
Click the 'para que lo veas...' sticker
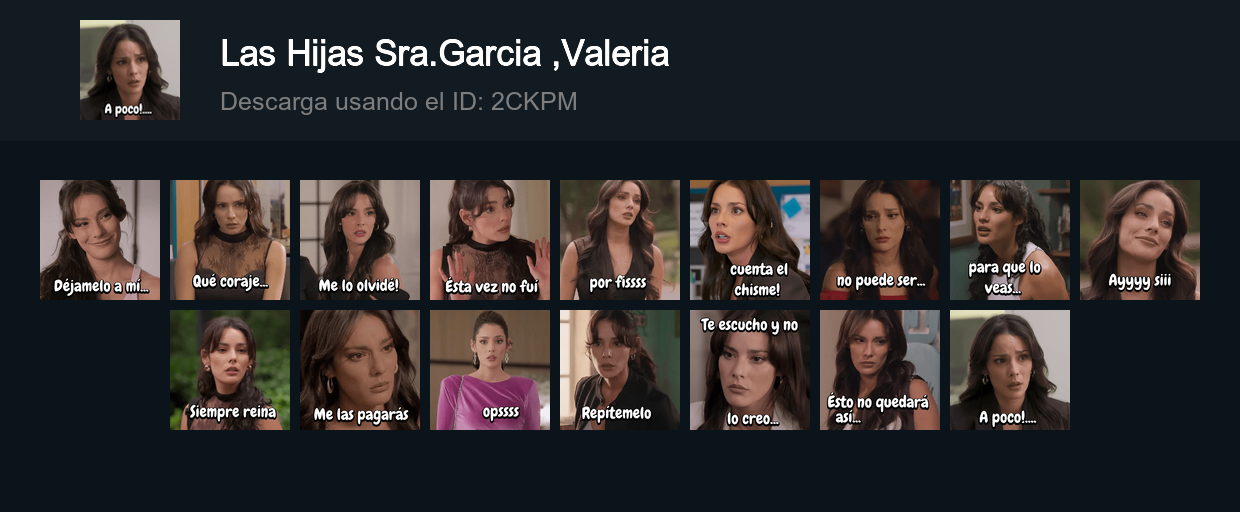(x=1010, y=240)
